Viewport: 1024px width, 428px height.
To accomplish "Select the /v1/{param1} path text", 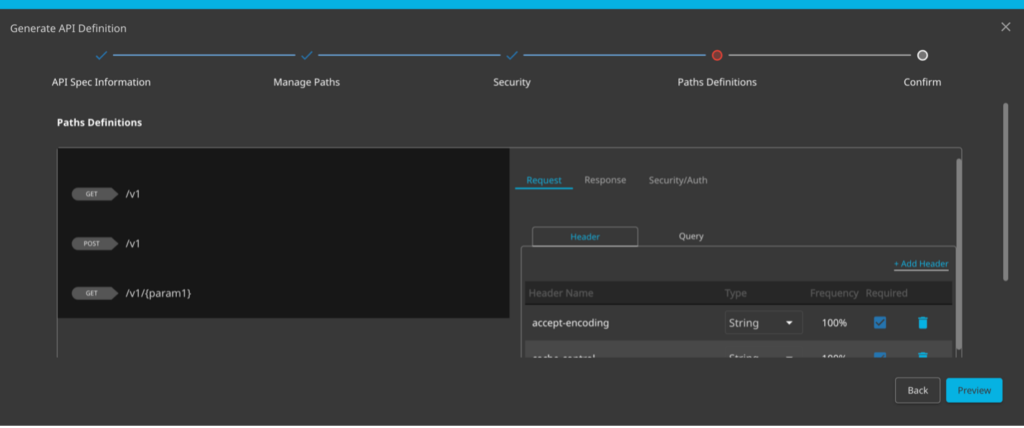I will 158,293.
